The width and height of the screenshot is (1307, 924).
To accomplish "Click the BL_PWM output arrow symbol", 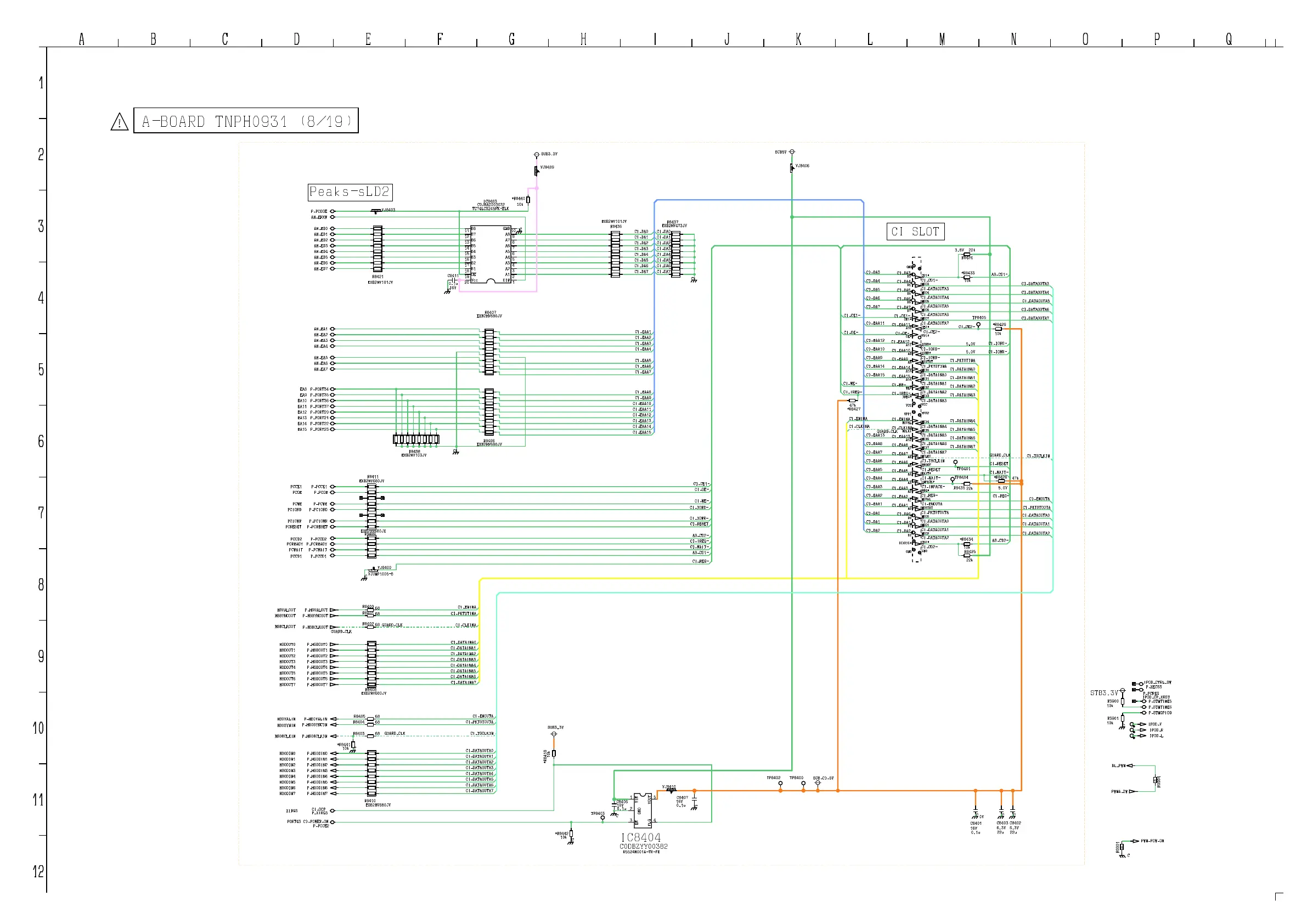I will pyautogui.click(x=1130, y=766).
